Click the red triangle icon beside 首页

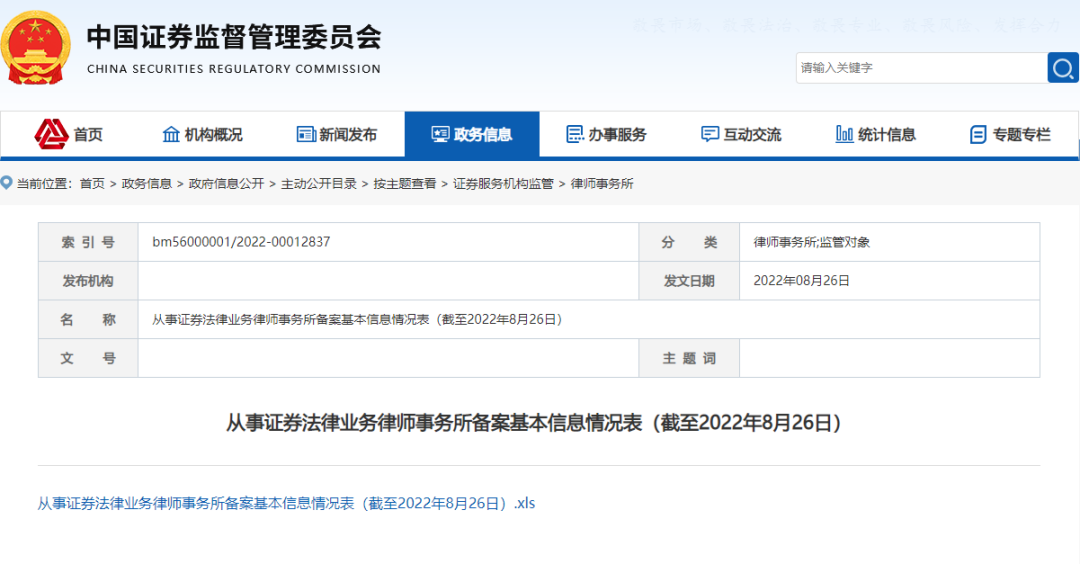(x=51, y=134)
